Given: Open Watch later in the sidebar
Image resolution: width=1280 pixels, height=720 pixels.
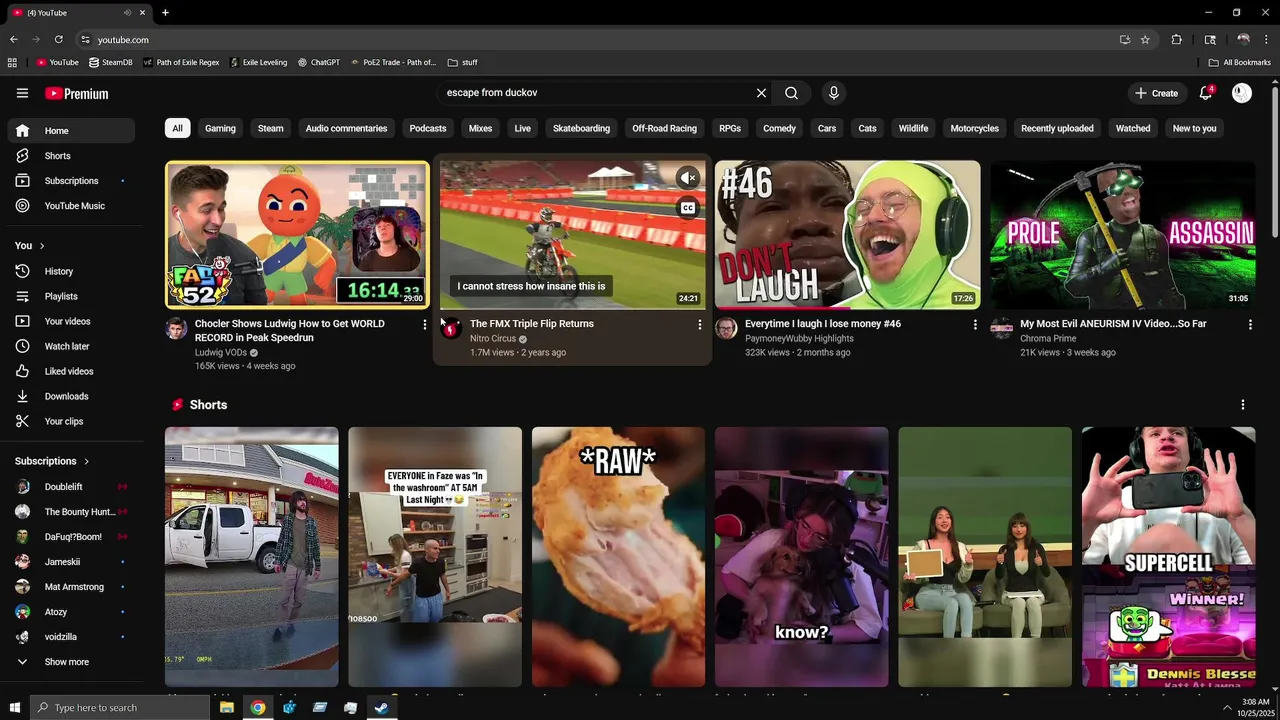Looking at the screenshot, I should (71, 346).
